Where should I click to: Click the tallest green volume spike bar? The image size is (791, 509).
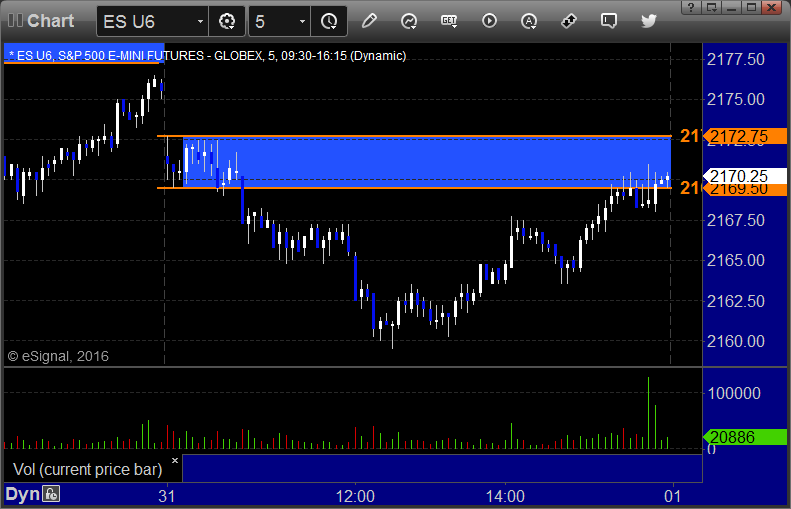pos(648,413)
